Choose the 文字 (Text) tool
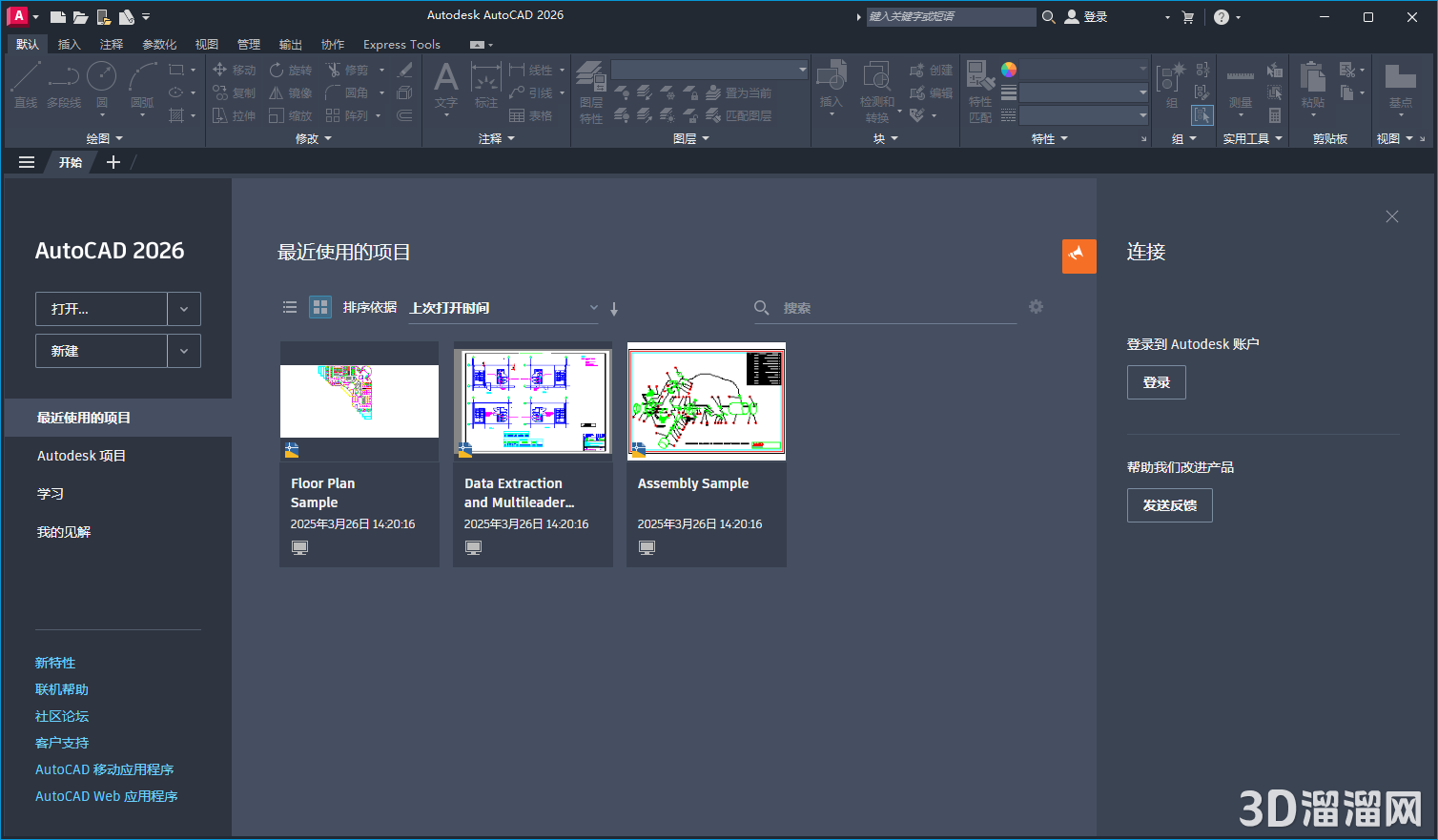 (446, 86)
